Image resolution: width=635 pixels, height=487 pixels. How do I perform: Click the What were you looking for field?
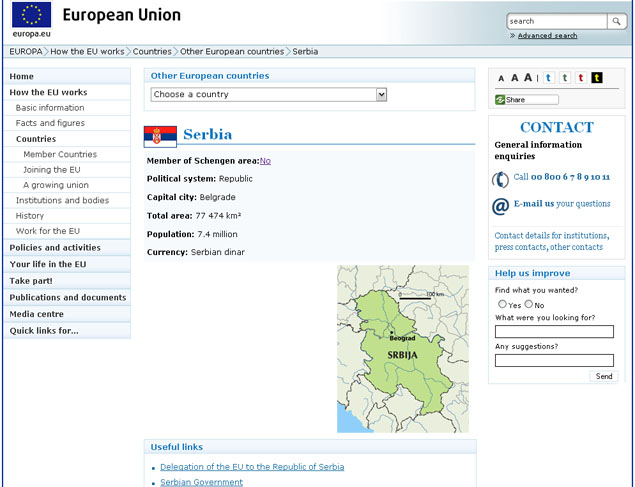click(x=554, y=332)
